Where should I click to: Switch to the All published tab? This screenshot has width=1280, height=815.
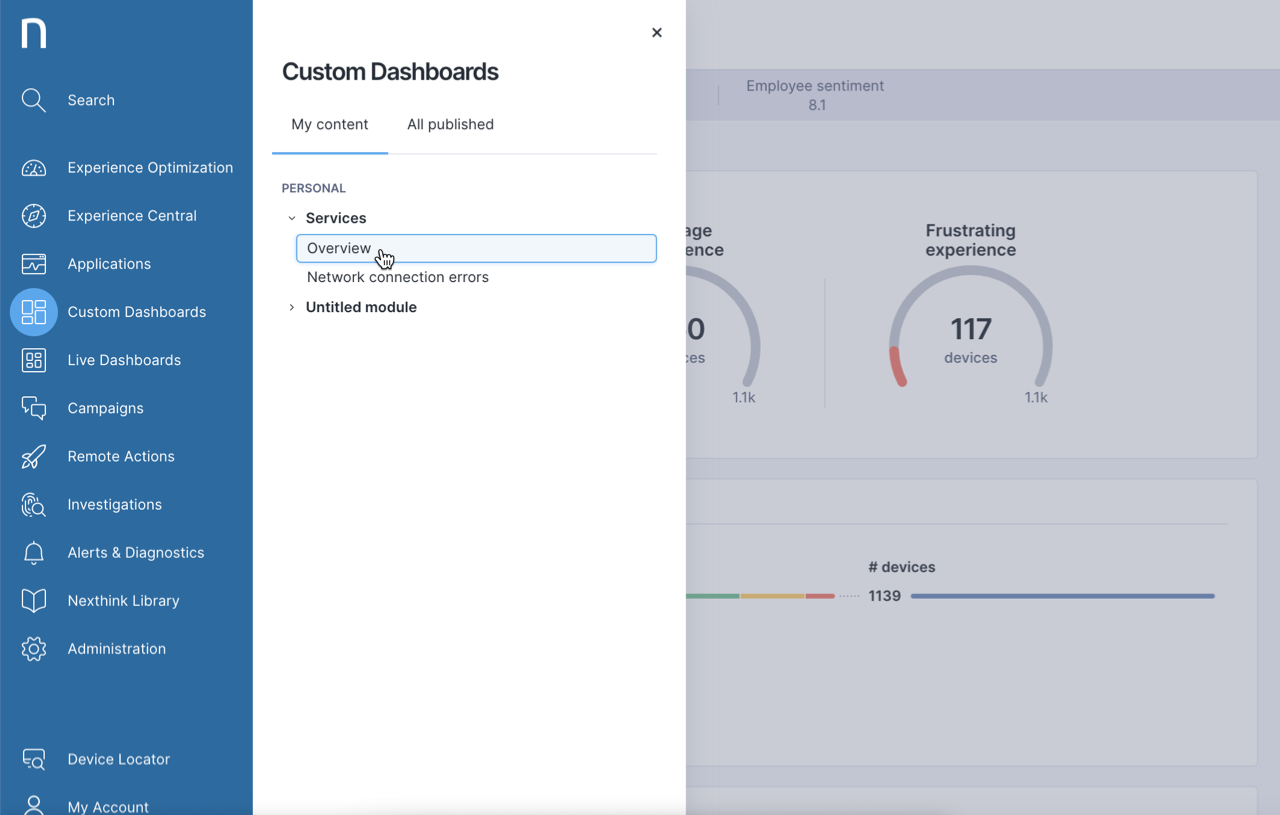click(x=450, y=124)
